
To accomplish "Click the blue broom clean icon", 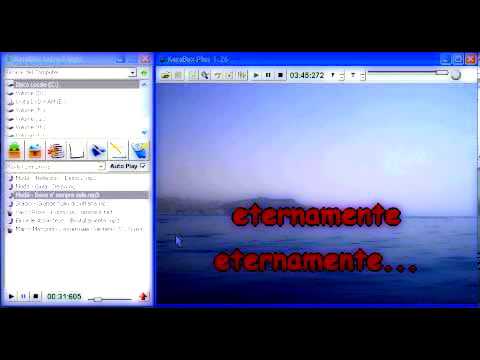I will [x=97, y=150].
